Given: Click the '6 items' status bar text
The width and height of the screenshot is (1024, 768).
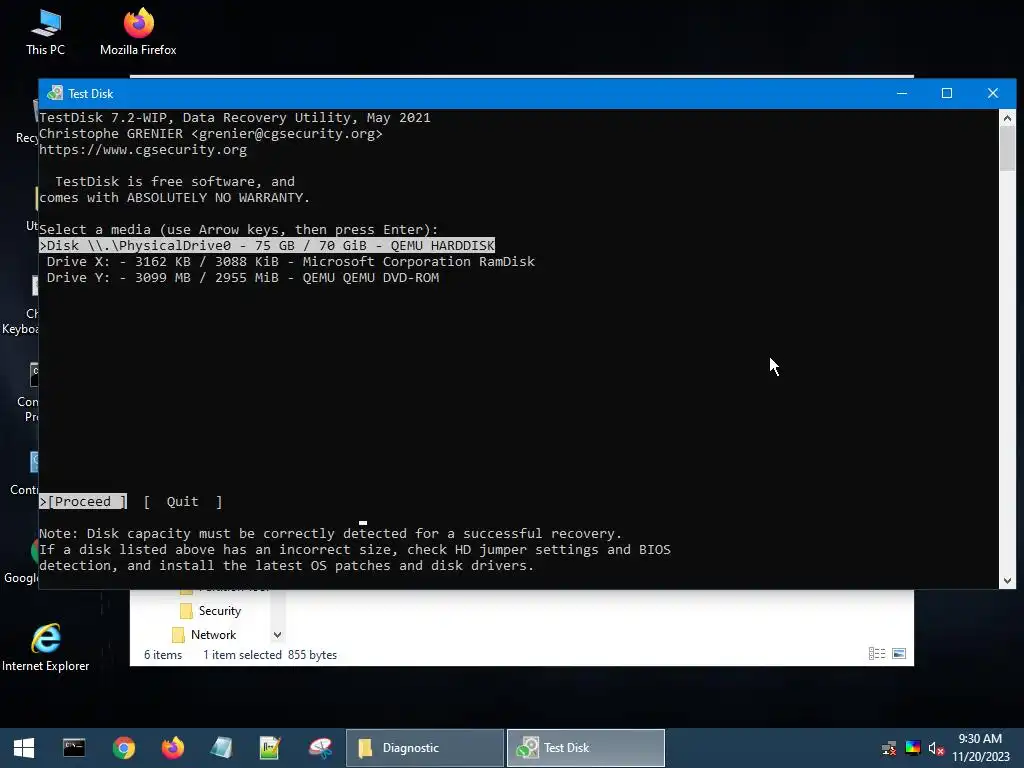Looking at the screenshot, I should pyautogui.click(x=163, y=655).
